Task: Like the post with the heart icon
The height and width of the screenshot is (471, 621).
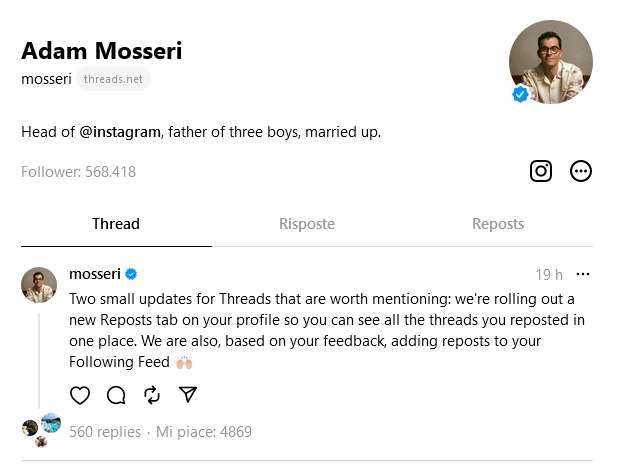Action: [80, 395]
